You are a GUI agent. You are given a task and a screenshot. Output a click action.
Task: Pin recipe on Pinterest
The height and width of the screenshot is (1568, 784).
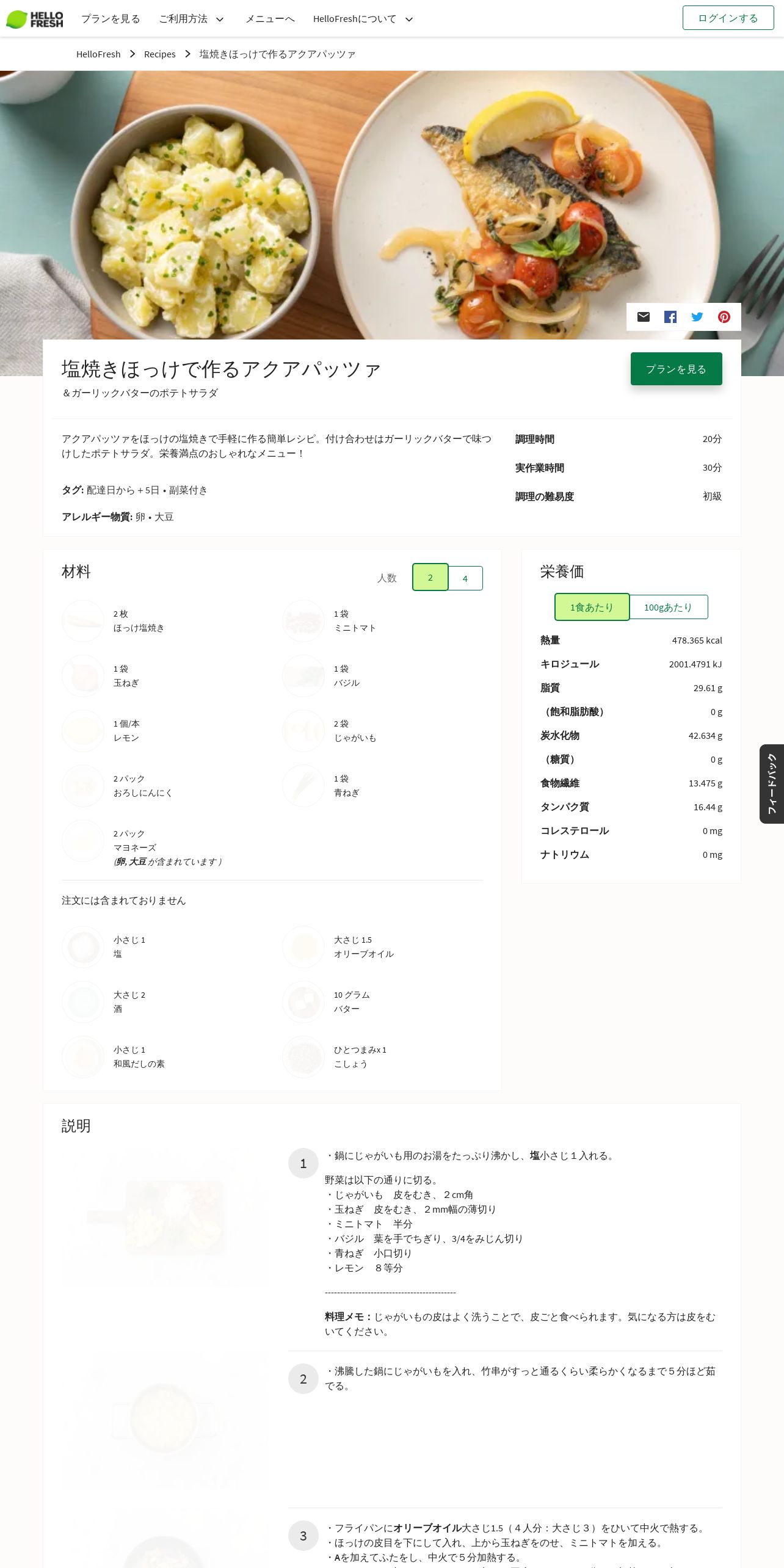click(x=724, y=317)
